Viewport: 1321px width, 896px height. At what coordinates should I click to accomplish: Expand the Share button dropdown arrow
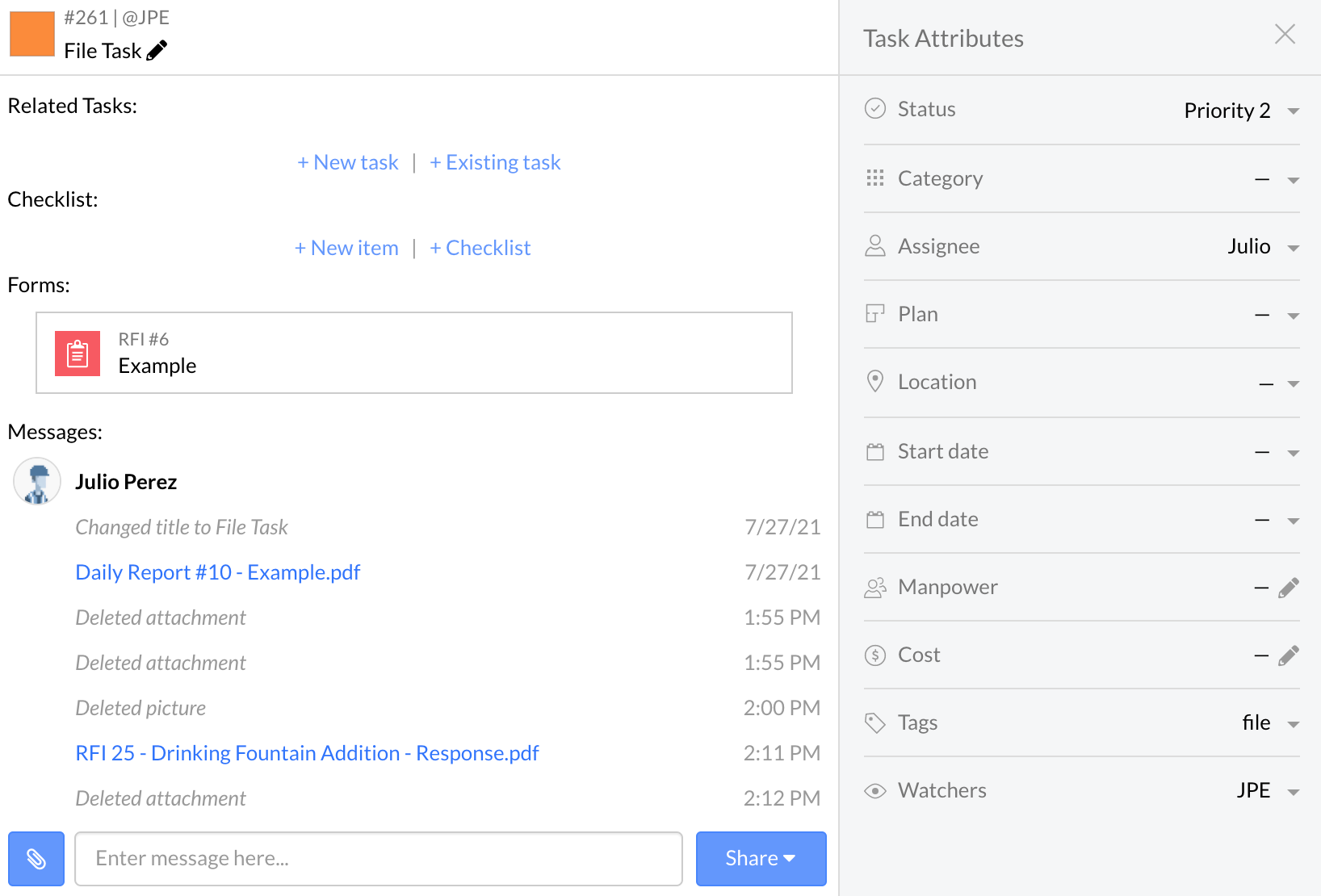point(790,858)
